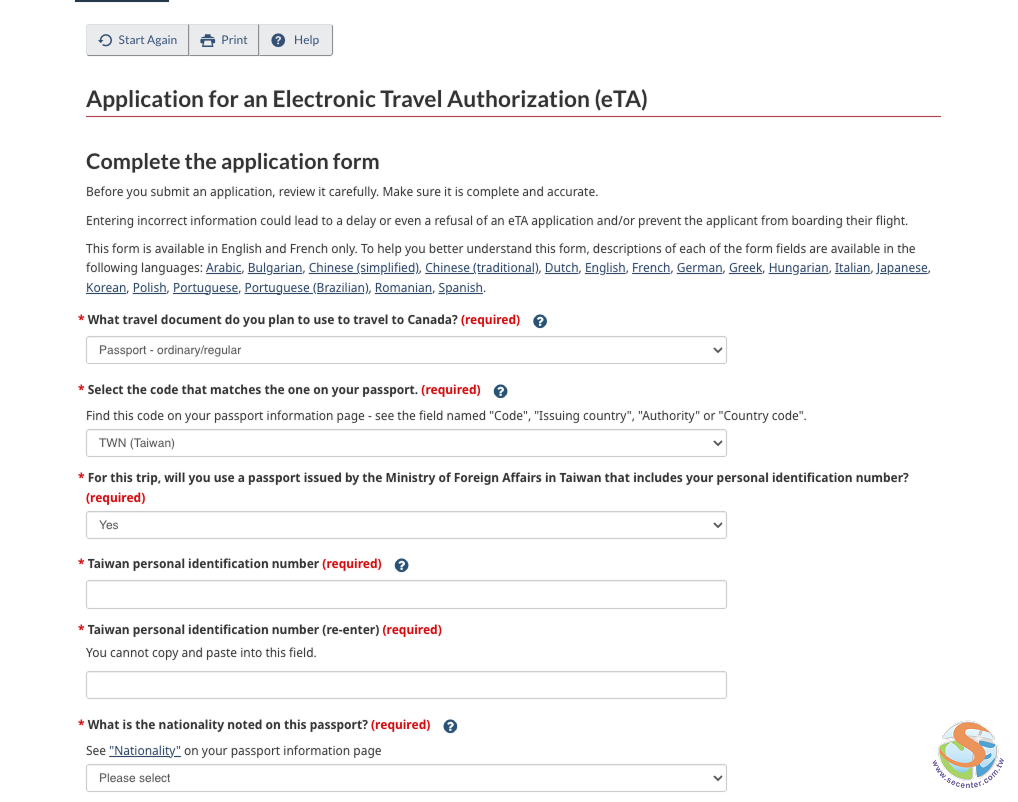Click help icon beside travel document question
Viewport: 1018px width, 802px height.
pyautogui.click(x=540, y=321)
